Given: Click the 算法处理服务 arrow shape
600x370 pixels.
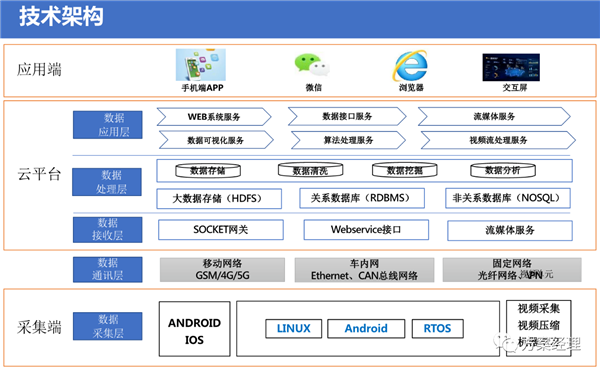Looking at the screenshot, I should [x=348, y=140].
